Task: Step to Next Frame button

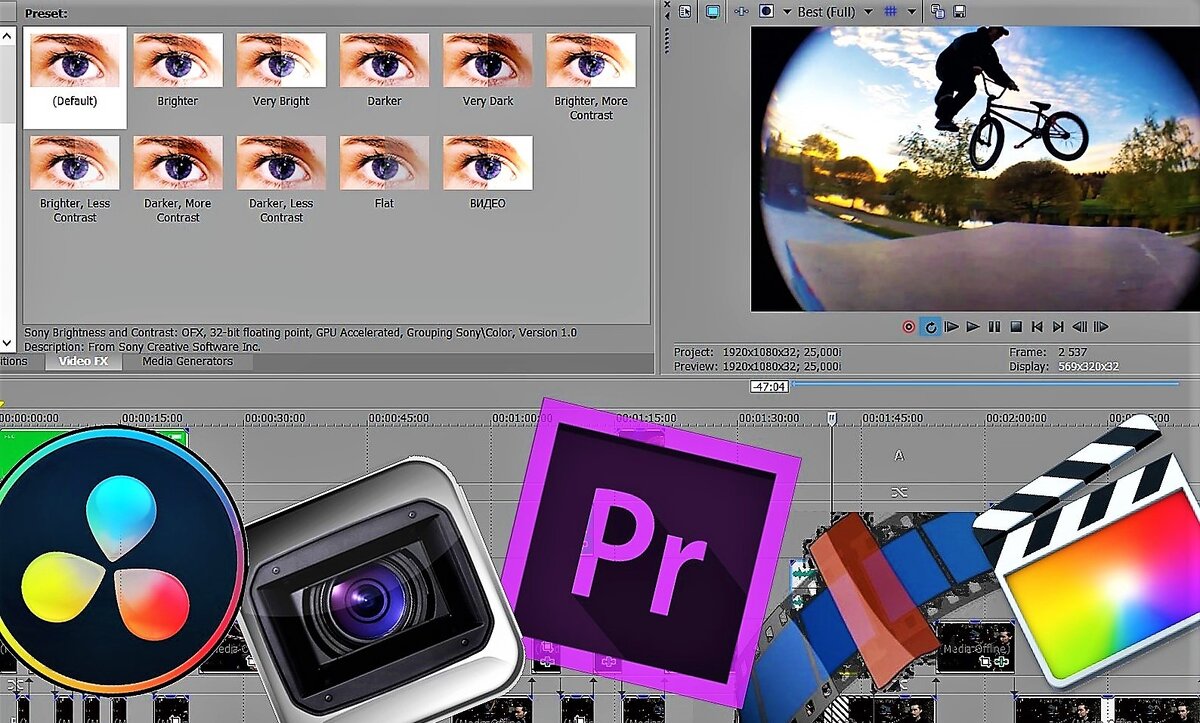Action: pyautogui.click(x=1101, y=326)
